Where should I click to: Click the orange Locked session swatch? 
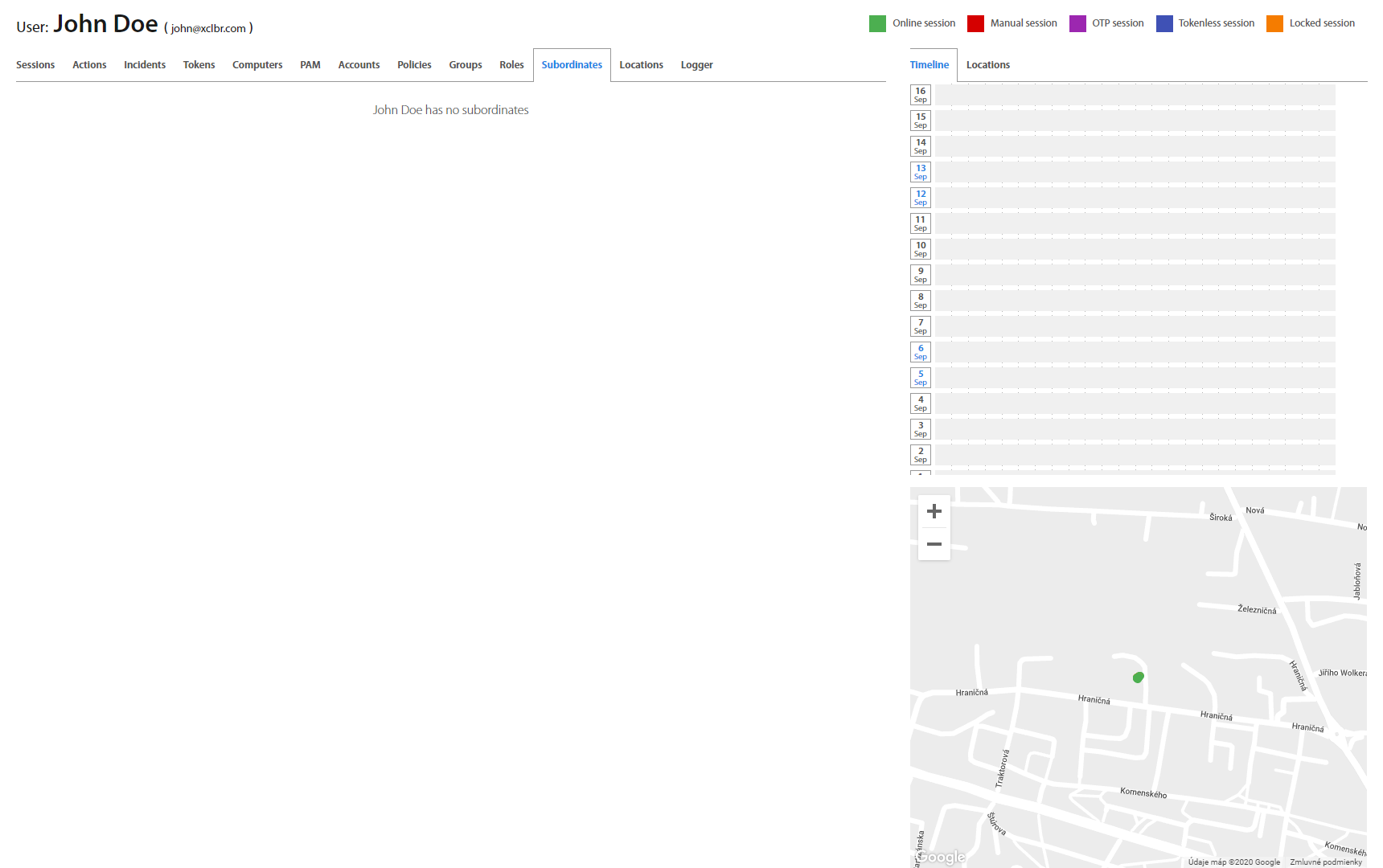pos(1274,23)
